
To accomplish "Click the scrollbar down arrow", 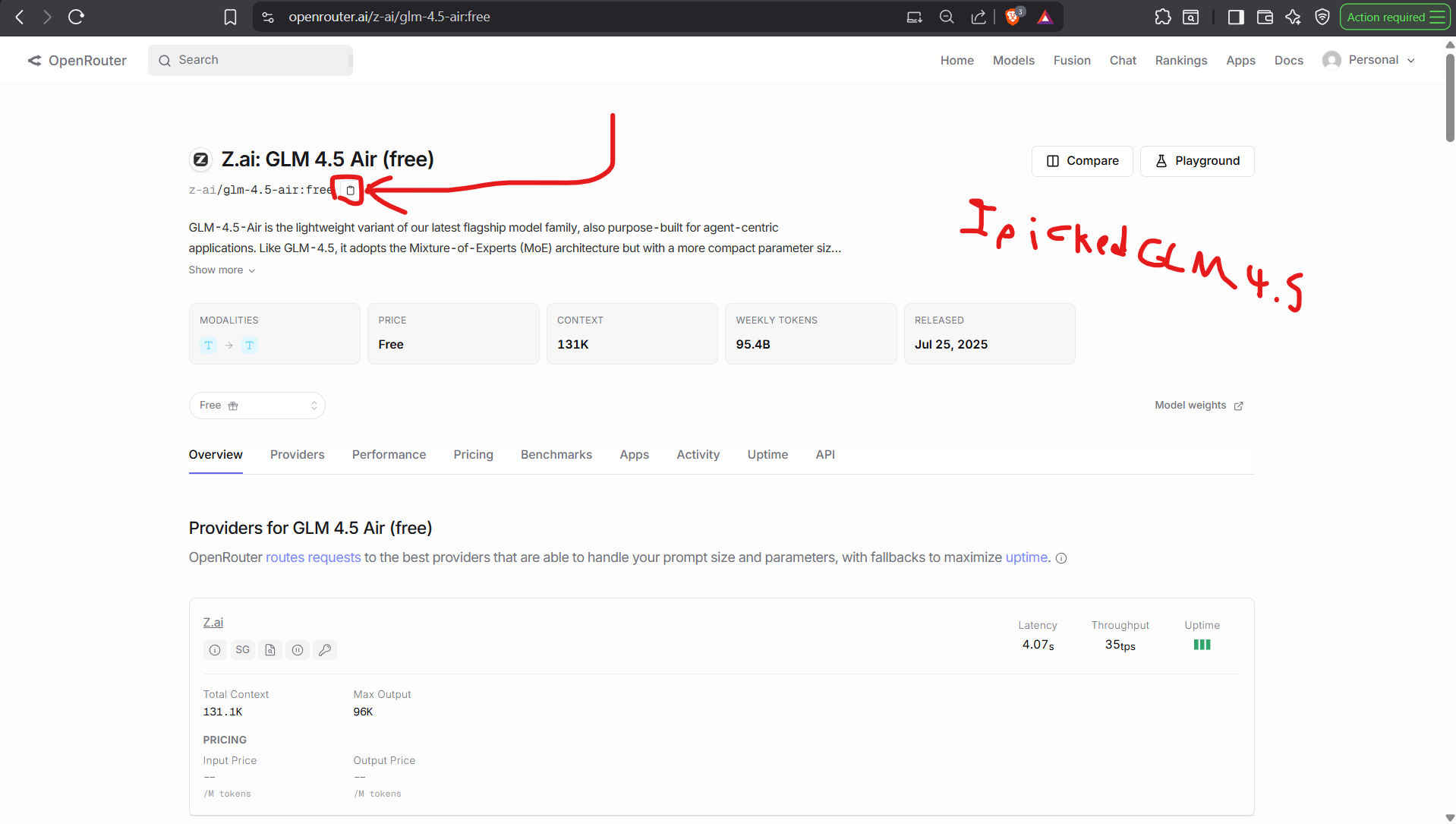I will (1450, 818).
